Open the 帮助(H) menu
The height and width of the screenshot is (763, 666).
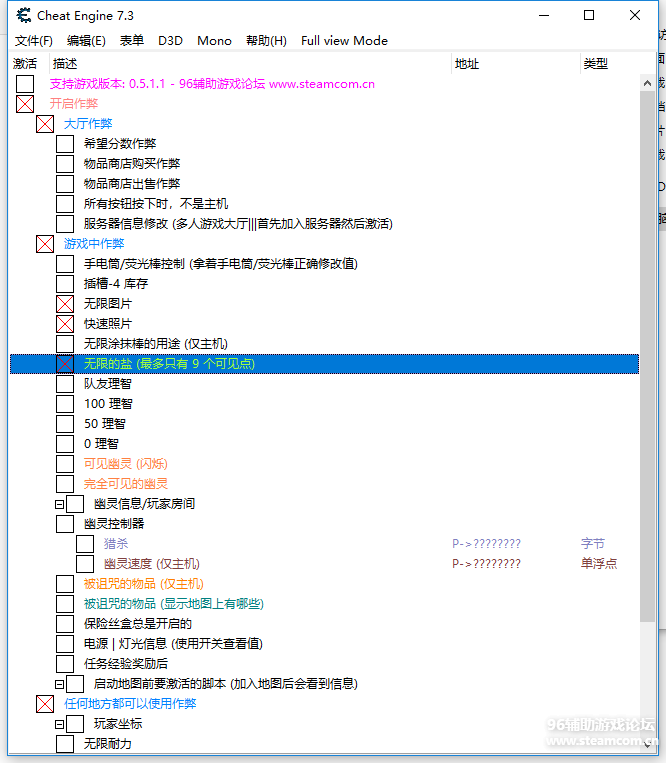point(266,41)
